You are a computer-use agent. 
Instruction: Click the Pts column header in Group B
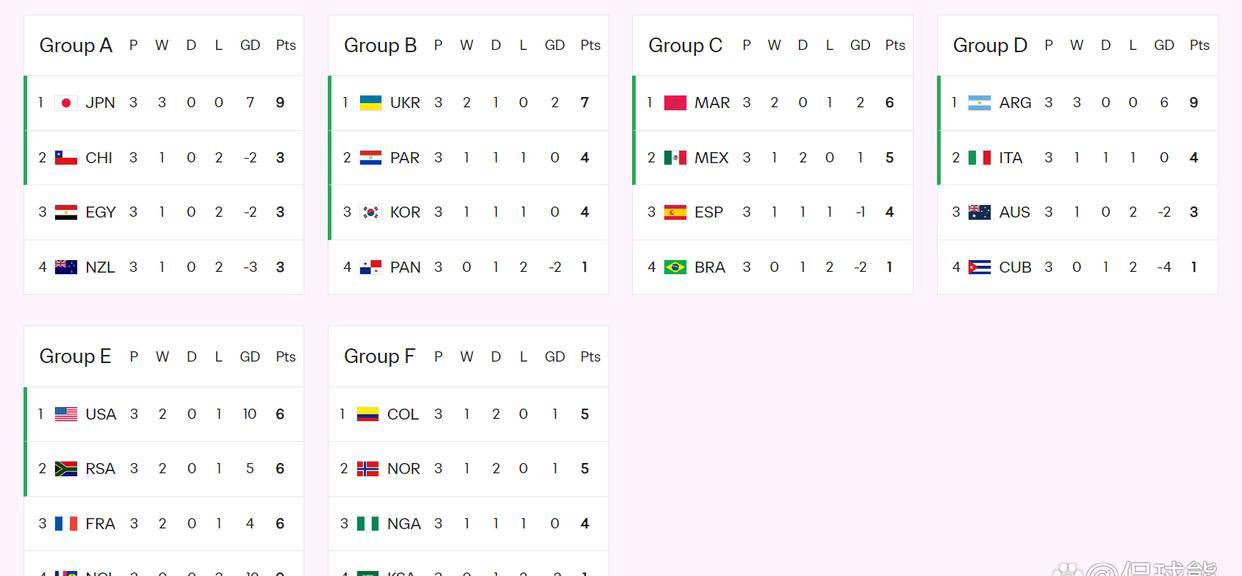pos(590,46)
